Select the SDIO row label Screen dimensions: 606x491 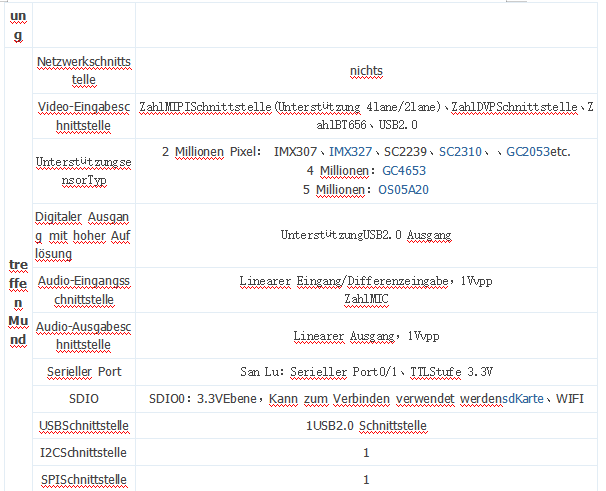84,398
